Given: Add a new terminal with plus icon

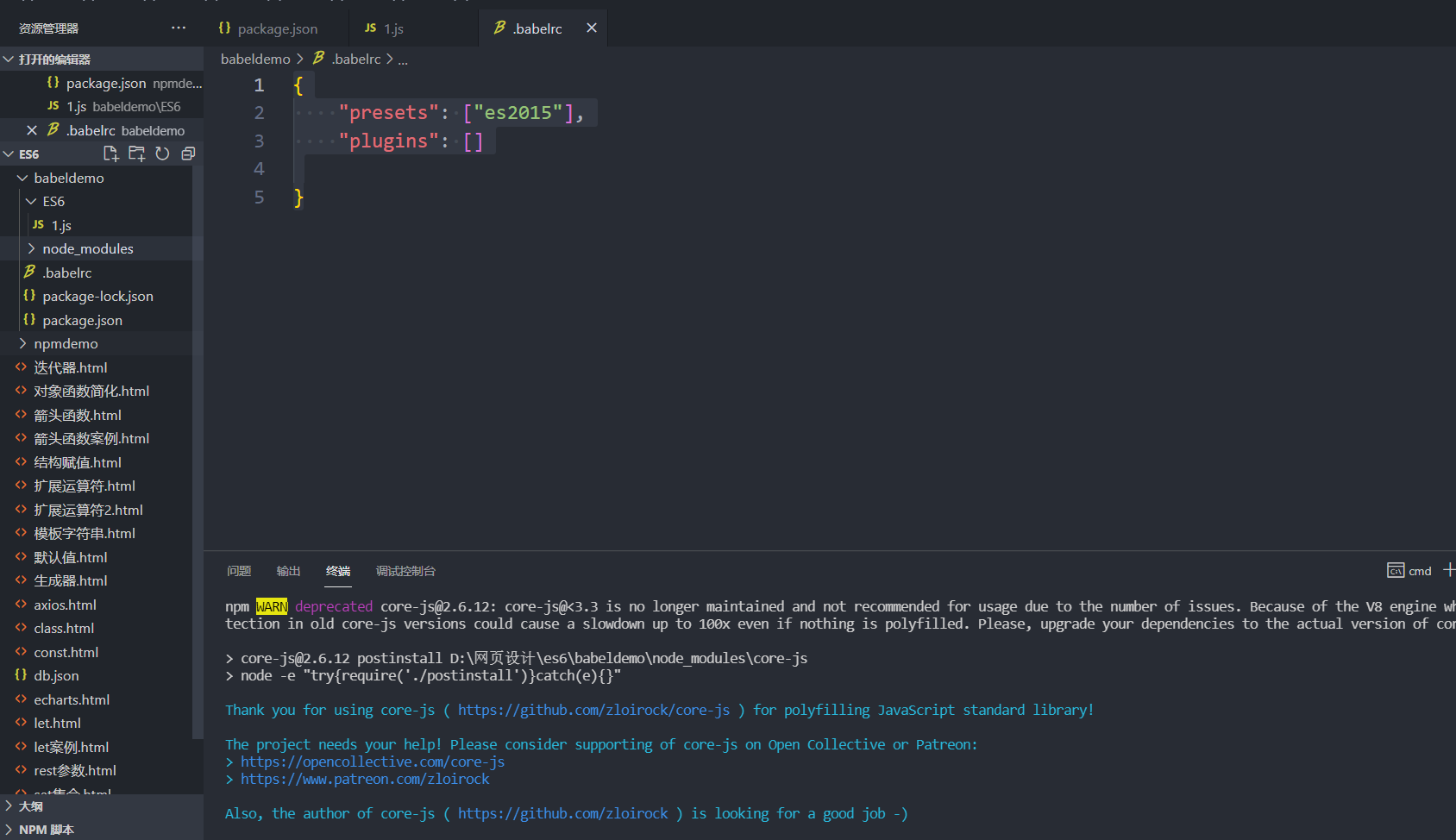Looking at the screenshot, I should pyautogui.click(x=1449, y=570).
